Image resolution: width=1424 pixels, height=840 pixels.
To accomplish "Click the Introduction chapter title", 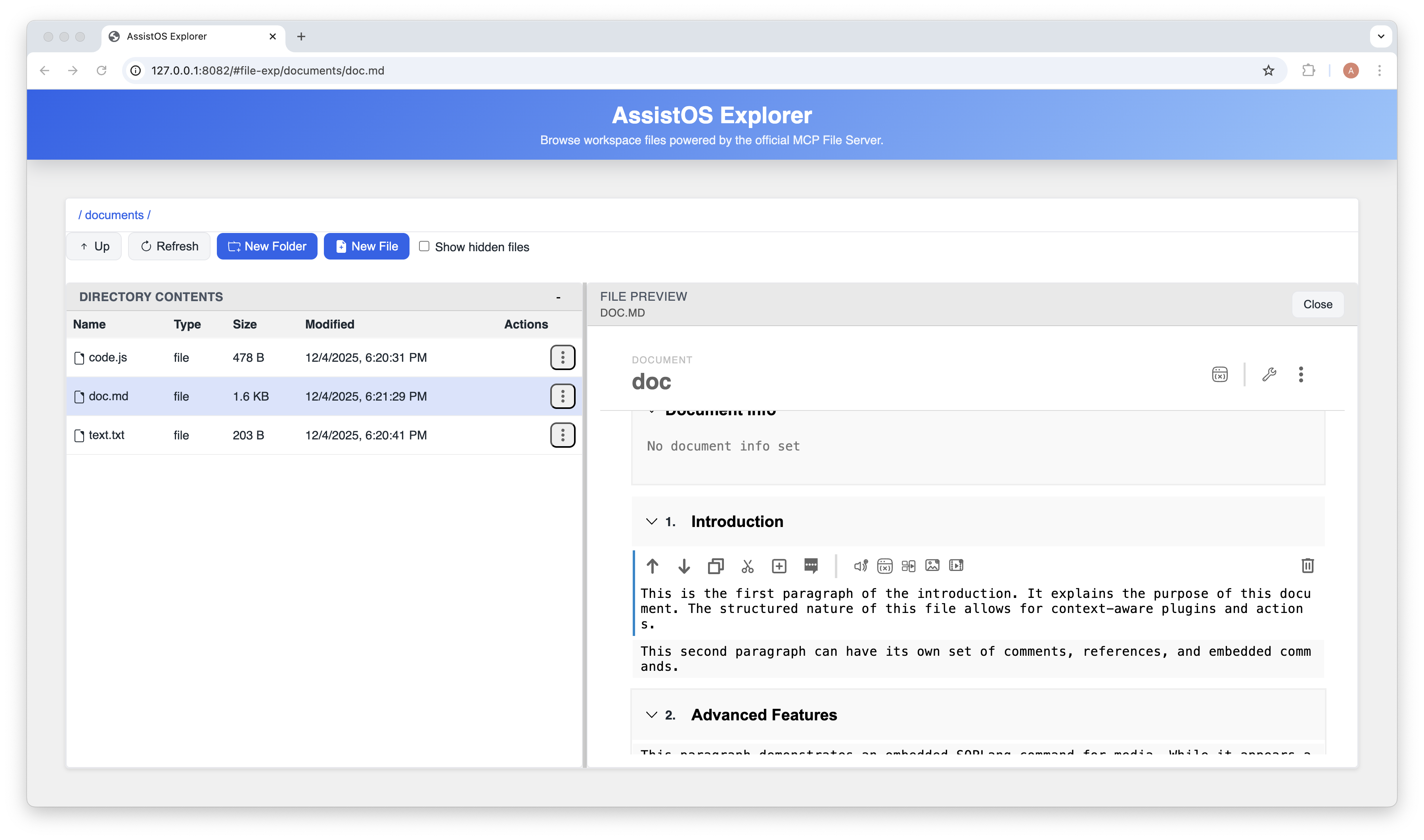I will point(737,521).
